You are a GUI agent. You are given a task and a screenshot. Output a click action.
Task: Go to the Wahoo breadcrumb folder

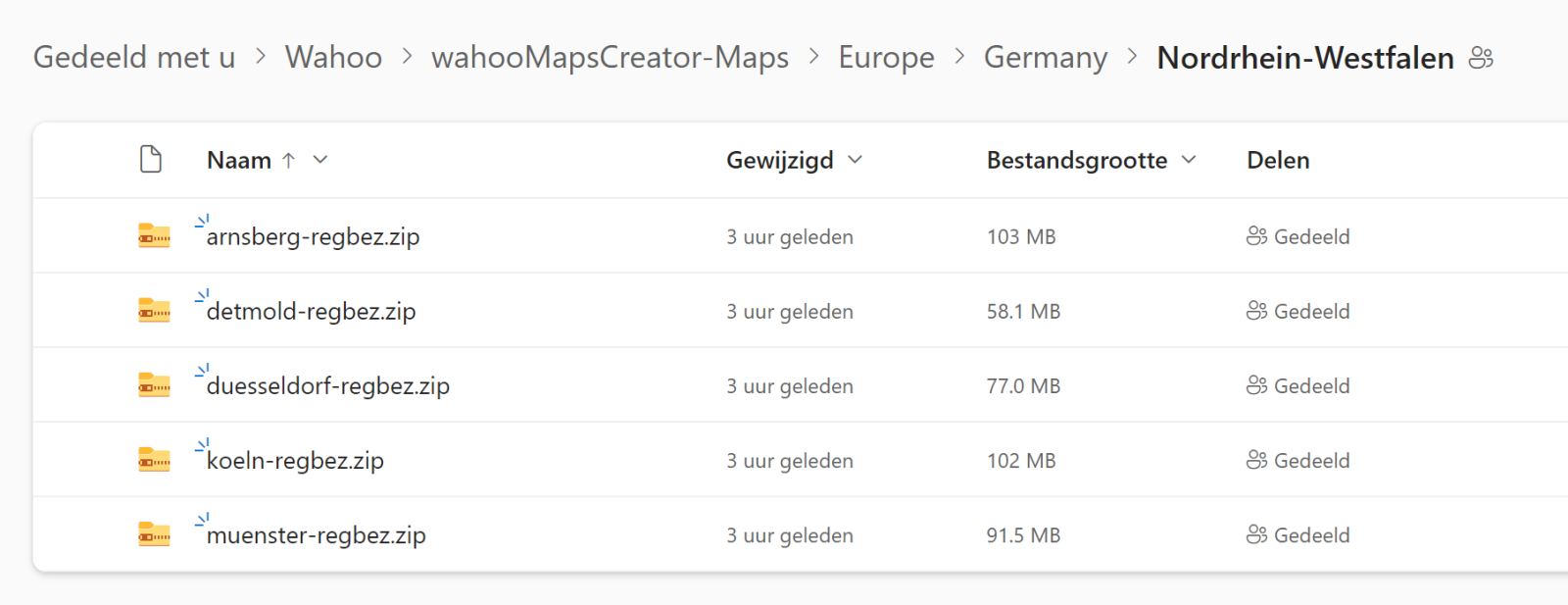[x=333, y=58]
